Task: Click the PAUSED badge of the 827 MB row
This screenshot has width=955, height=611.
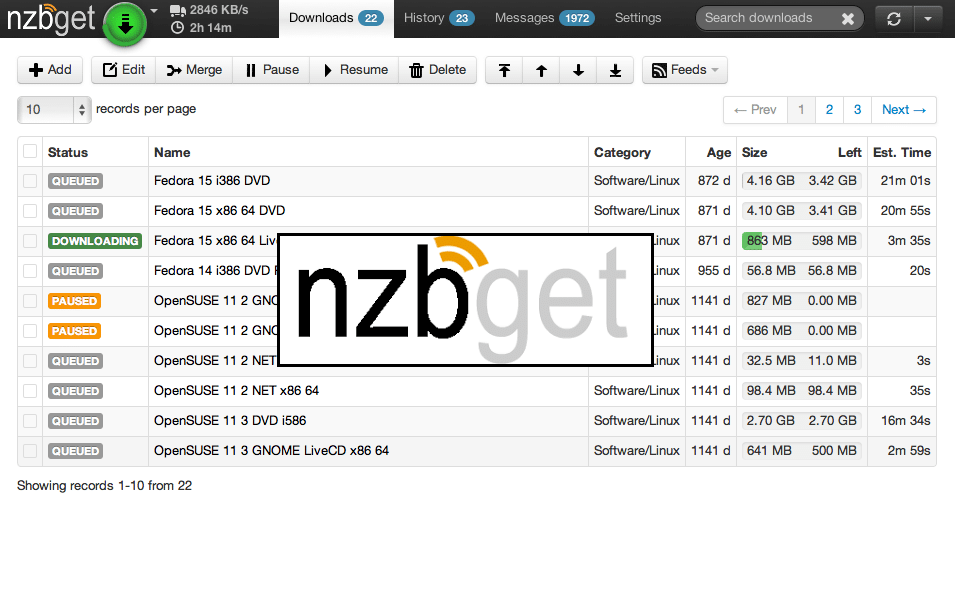Action: [74, 301]
